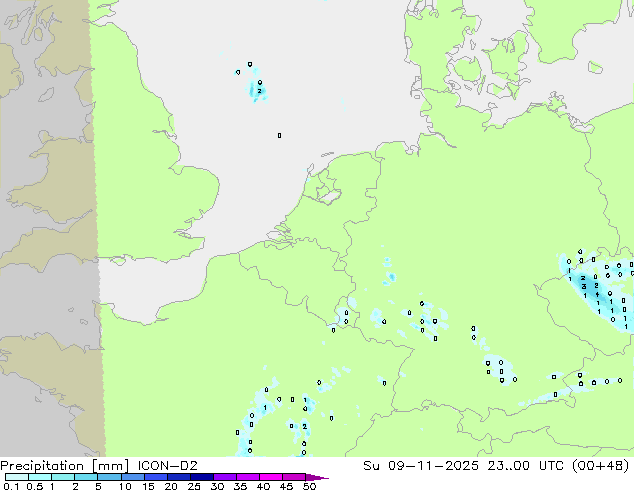Viewport: 634px width, 490px height.
Task: Click the 0.1–0.5 mm legend color box
Action: pyautogui.click(x=17, y=477)
